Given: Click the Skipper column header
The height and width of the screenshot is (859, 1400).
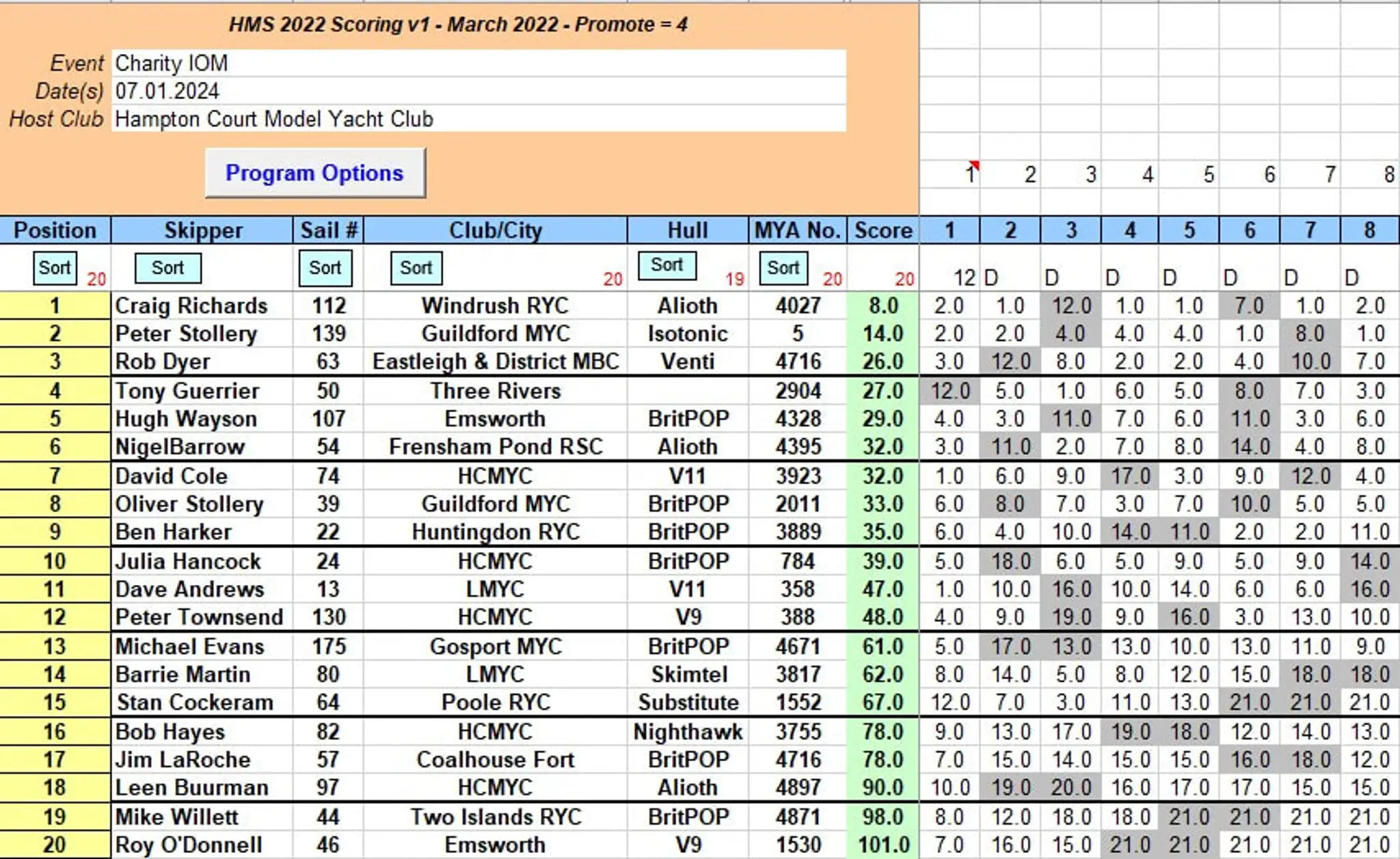Looking at the screenshot, I should (202, 230).
